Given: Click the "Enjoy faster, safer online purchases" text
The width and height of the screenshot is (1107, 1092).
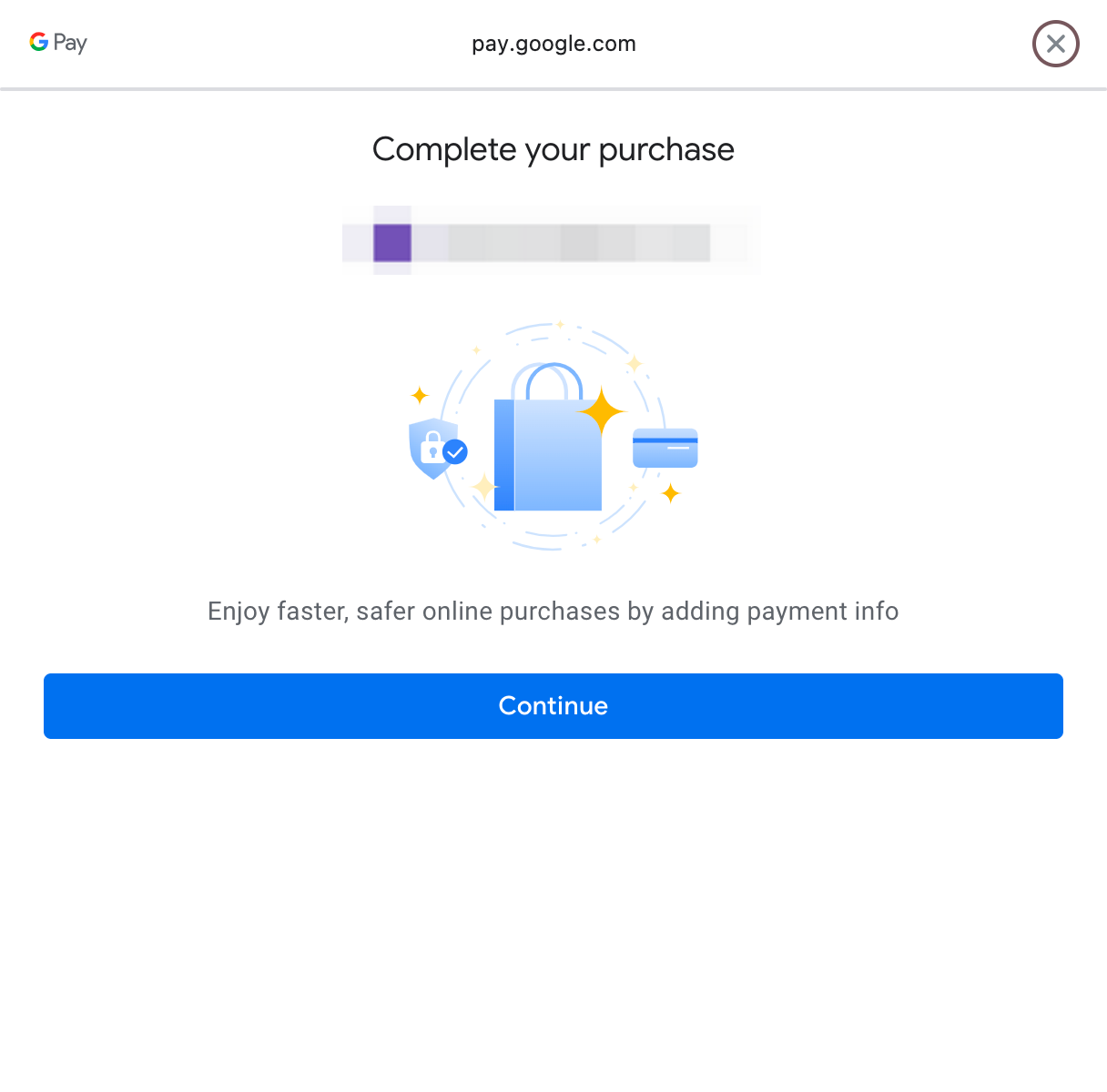Looking at the screenshot, I should [553, 612].
